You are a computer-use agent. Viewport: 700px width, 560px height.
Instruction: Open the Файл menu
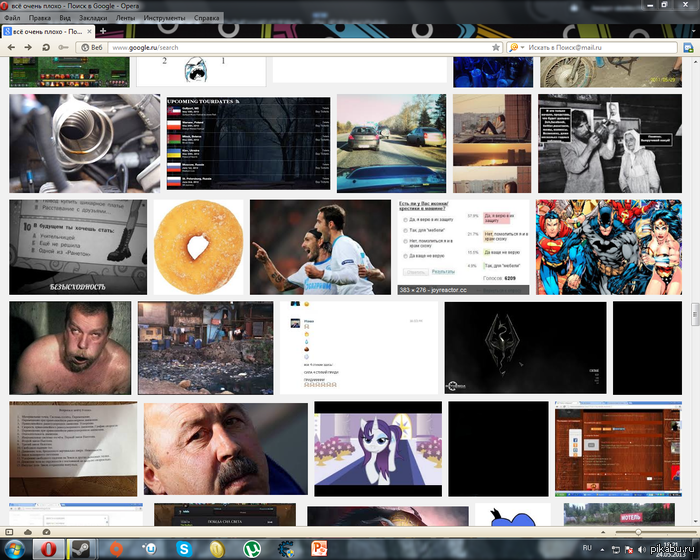point(12,18)
